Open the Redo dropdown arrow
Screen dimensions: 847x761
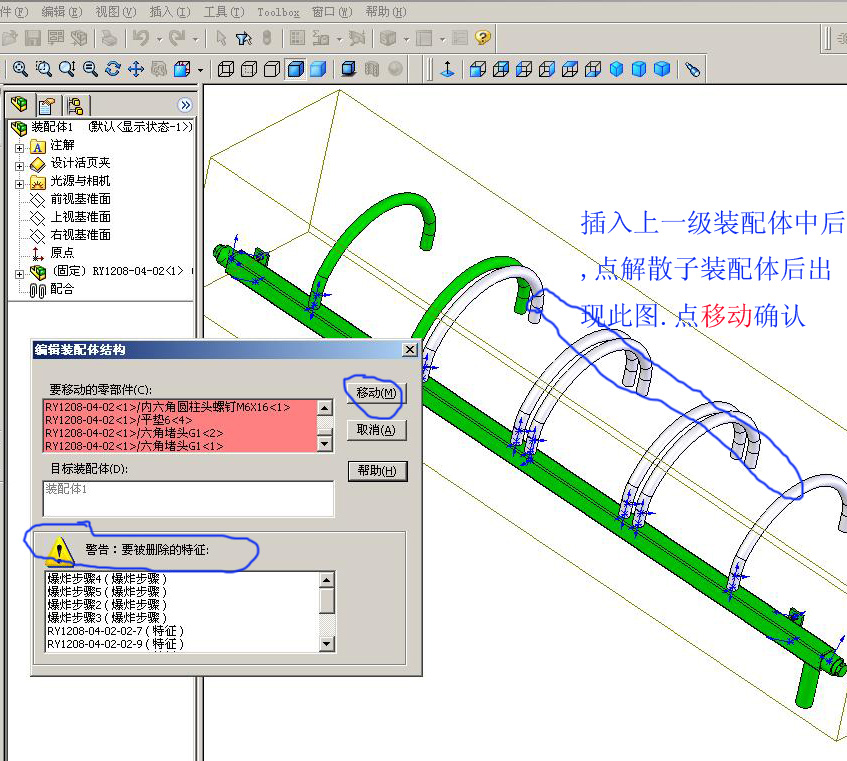click(196, 39)
